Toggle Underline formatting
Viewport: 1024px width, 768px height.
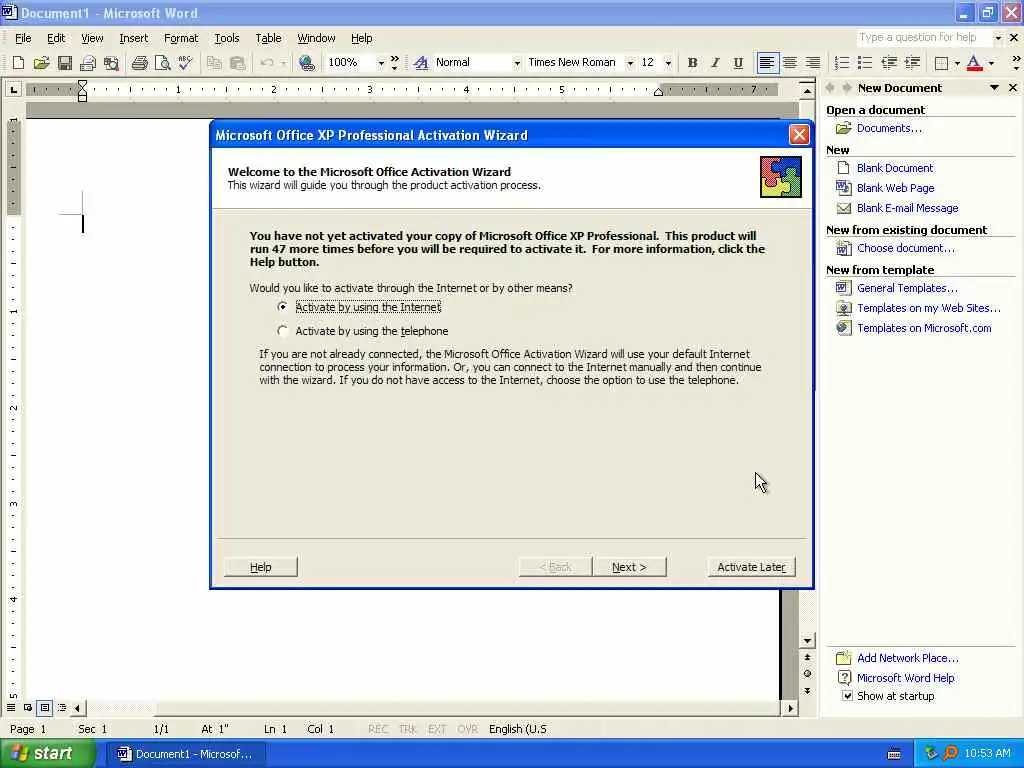(x=738, y=63)
